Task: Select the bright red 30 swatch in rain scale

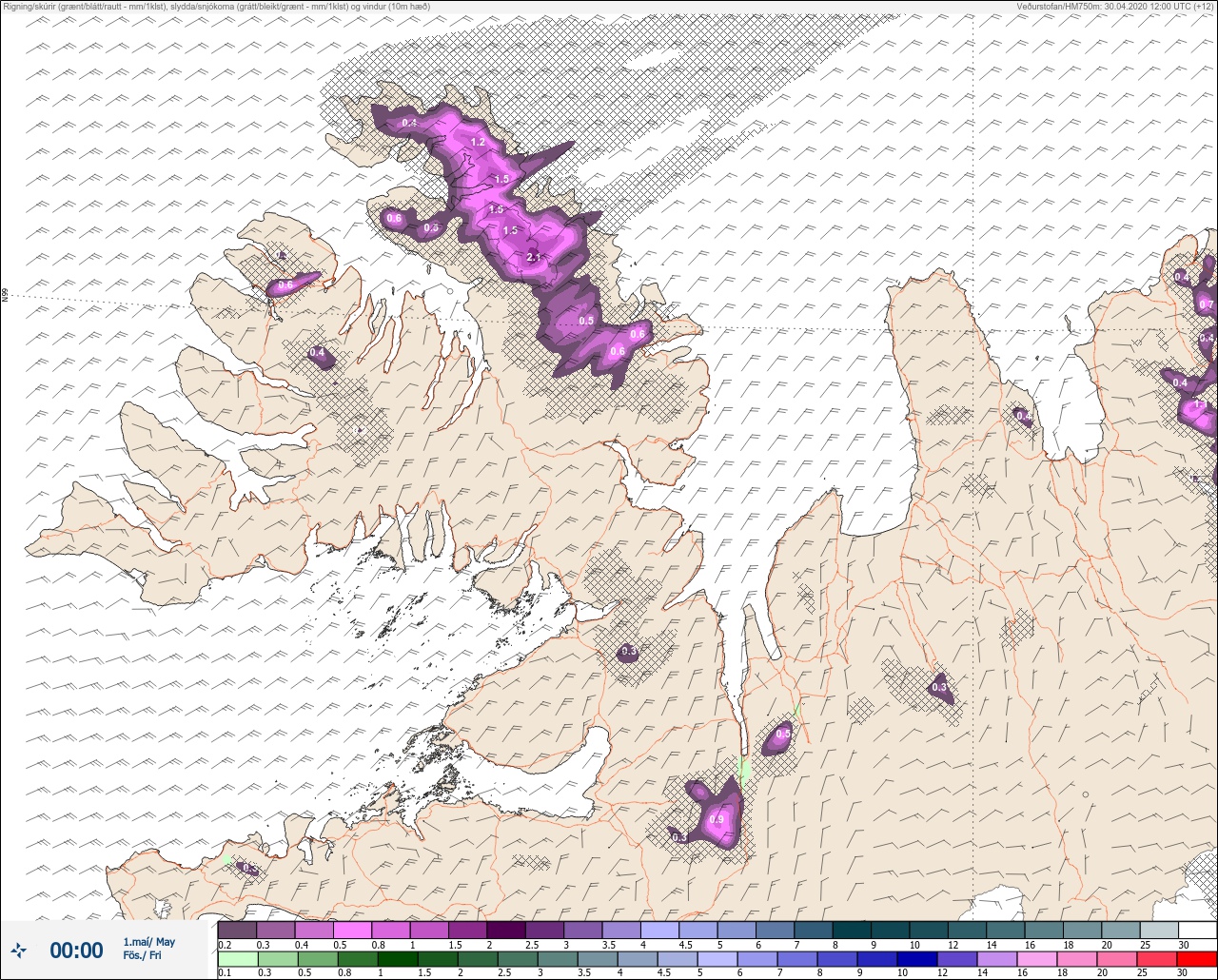Action: click(1197, 958)
